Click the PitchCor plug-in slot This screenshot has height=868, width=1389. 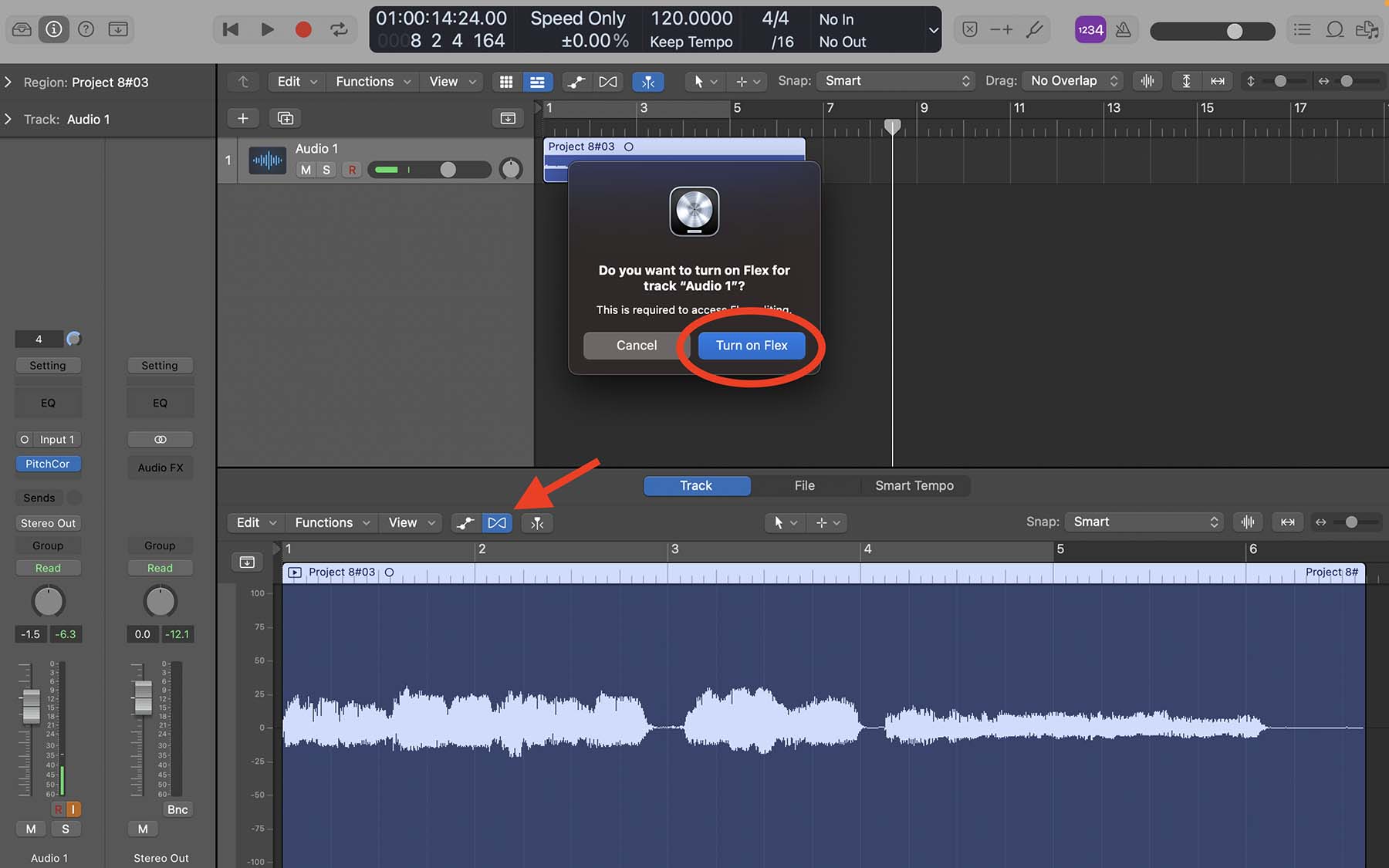coord(48,464)
